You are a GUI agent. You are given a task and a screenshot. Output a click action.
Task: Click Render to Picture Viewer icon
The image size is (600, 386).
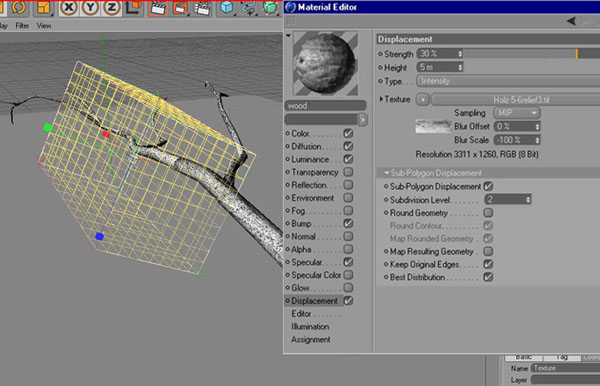click(179, 8)
